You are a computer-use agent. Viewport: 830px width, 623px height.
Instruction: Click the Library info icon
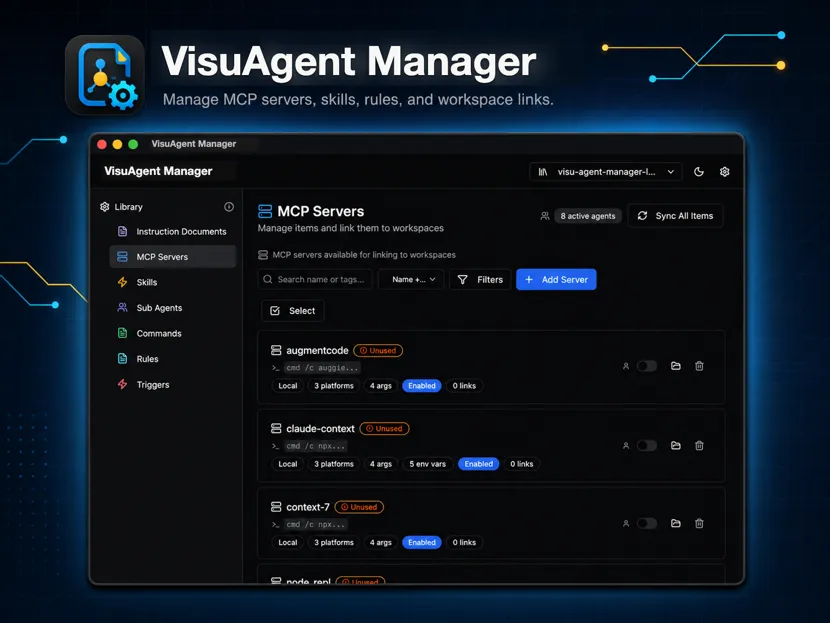click(229, 207)
